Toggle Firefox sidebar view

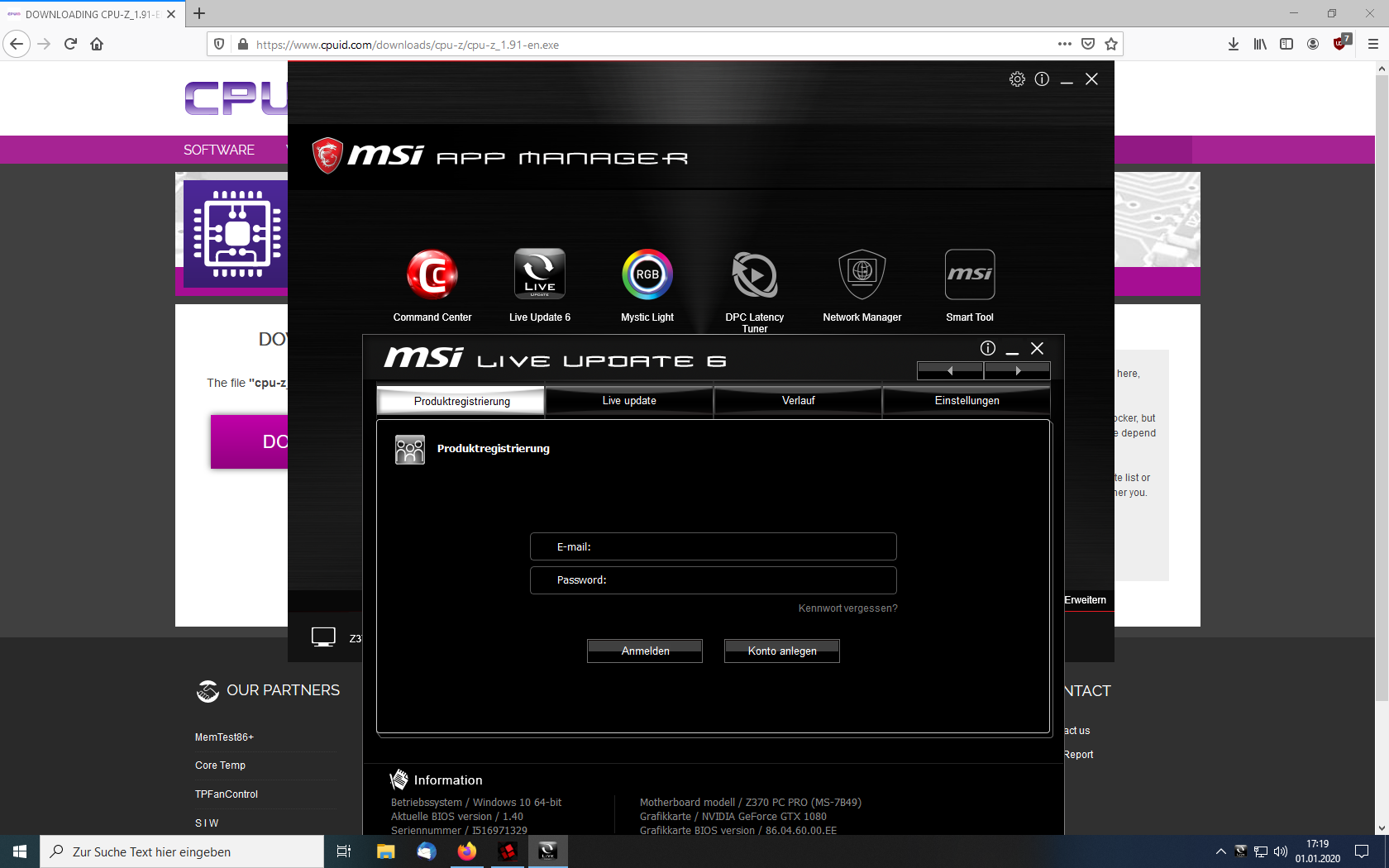point(1286,44)
